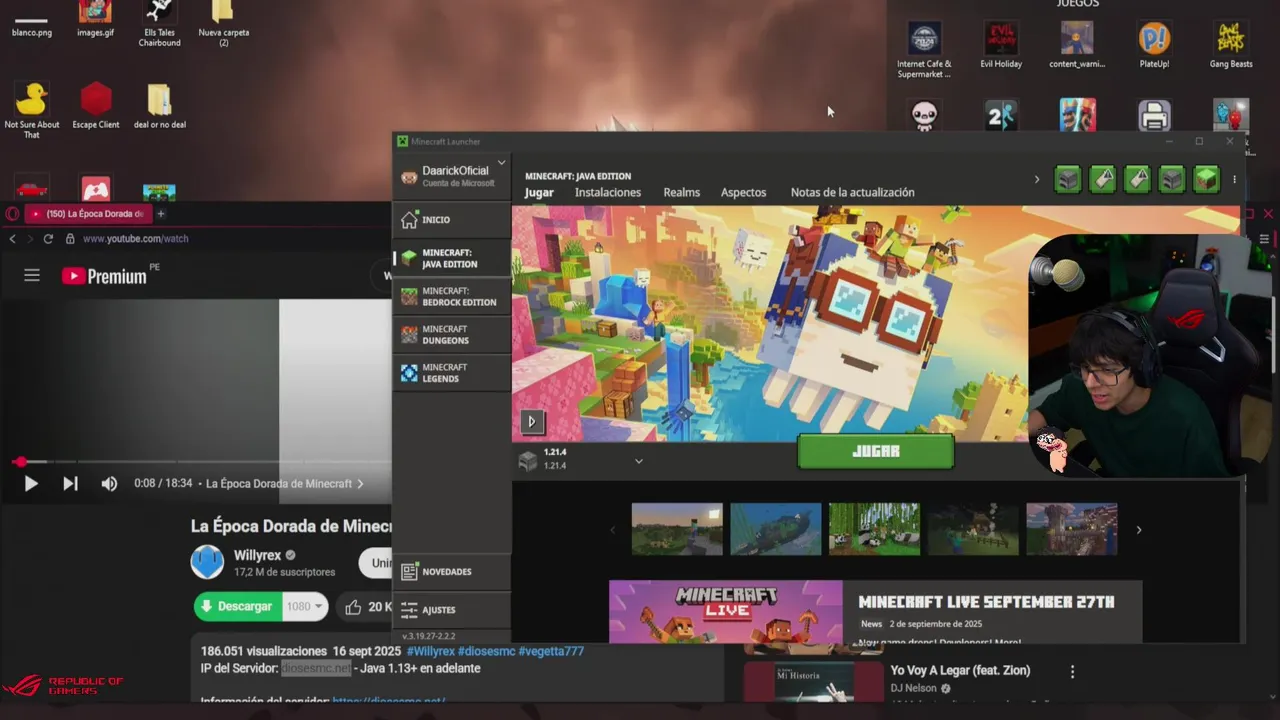This screenshot has height=720, width=1280.
Task: Switch to the Realms tab
Action: tap(682, 192)
